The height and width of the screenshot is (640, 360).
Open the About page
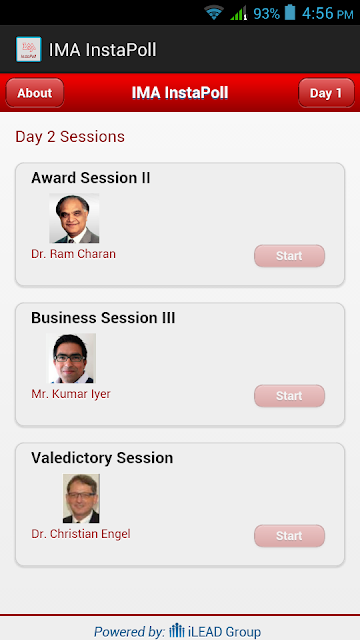[x=35, y=93]
